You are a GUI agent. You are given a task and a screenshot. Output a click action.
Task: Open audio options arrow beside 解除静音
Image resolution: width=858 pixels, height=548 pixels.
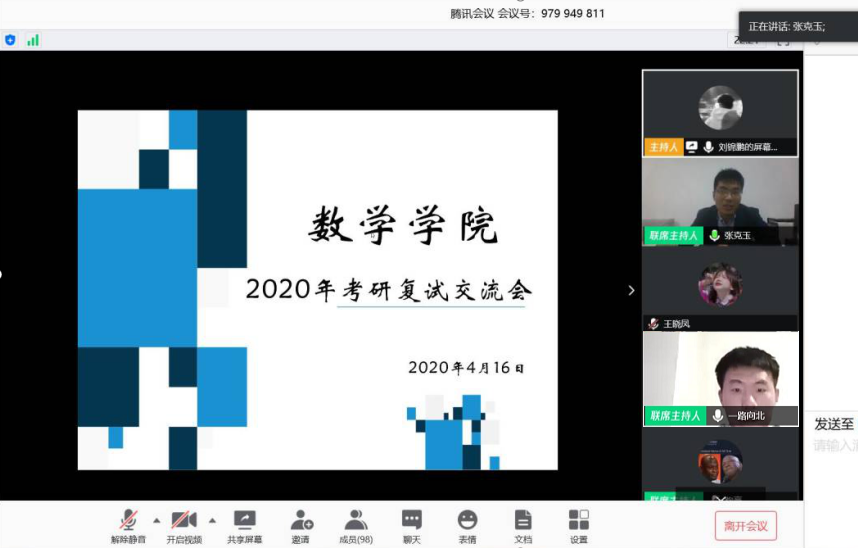(156, 520)
